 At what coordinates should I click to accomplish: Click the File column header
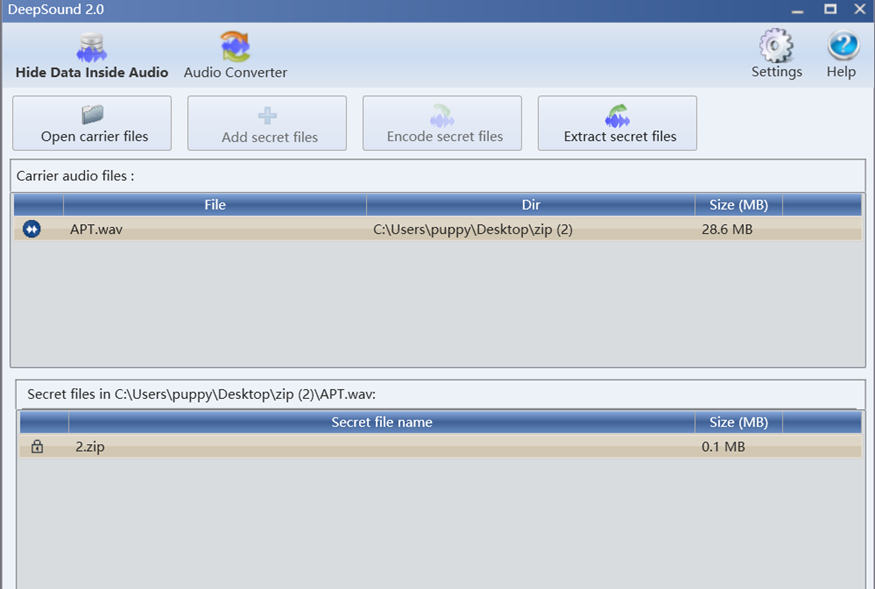pyautogui.click(x=215, y=204)
